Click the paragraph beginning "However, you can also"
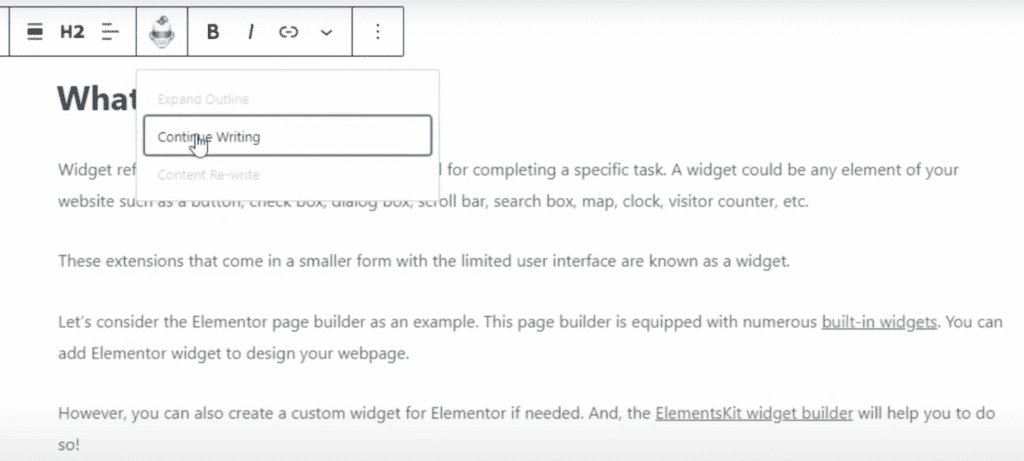 [526, 429]
